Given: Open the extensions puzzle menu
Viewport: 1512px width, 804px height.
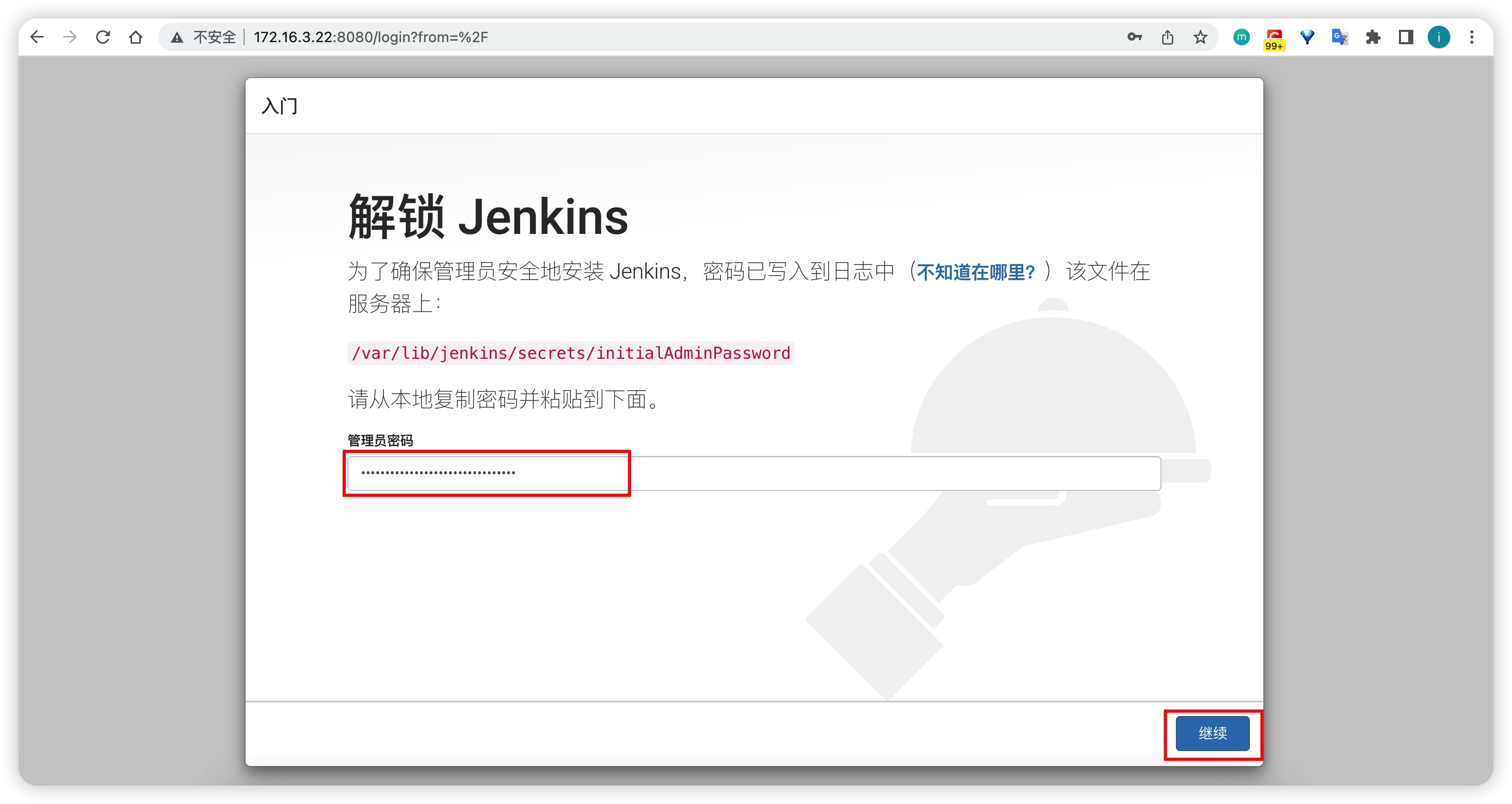Looking at the screenshot, I should point(1373,37).
